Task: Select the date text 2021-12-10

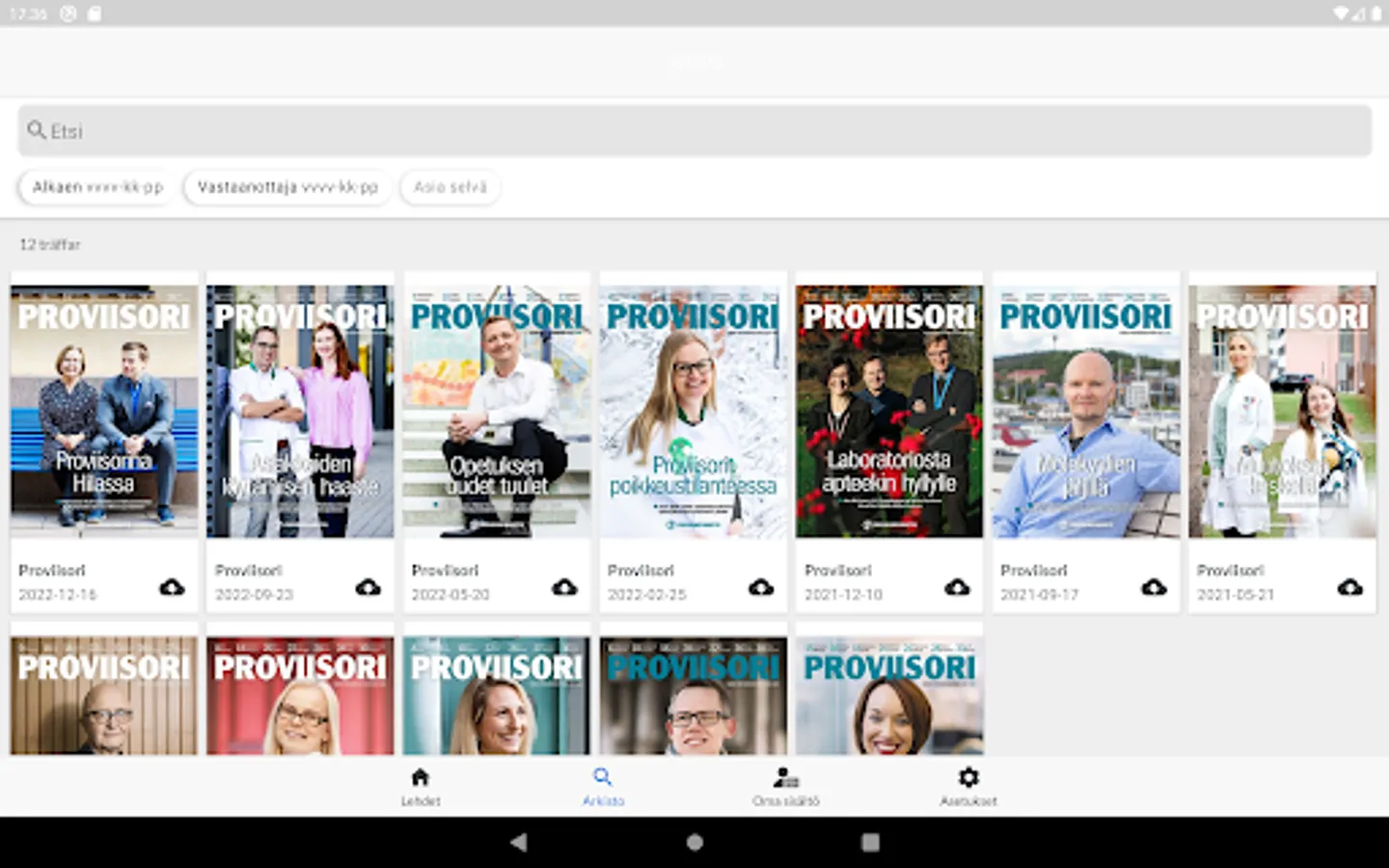Action: tap(843, 595)
